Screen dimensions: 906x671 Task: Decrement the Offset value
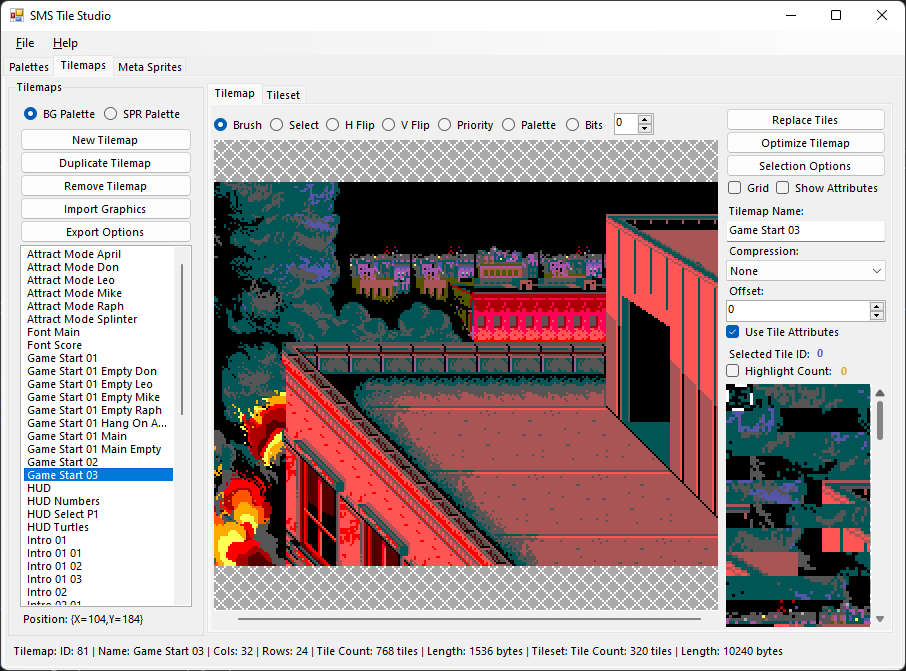877,315
